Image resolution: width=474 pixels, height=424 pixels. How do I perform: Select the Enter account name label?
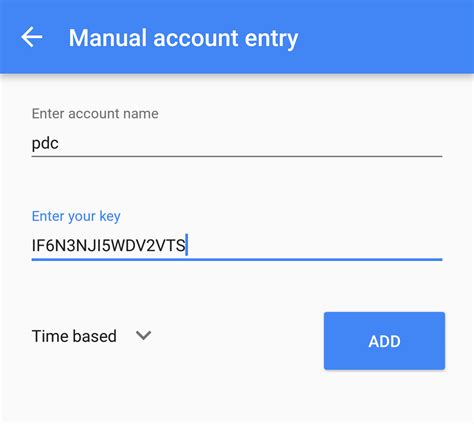[95, 114]
